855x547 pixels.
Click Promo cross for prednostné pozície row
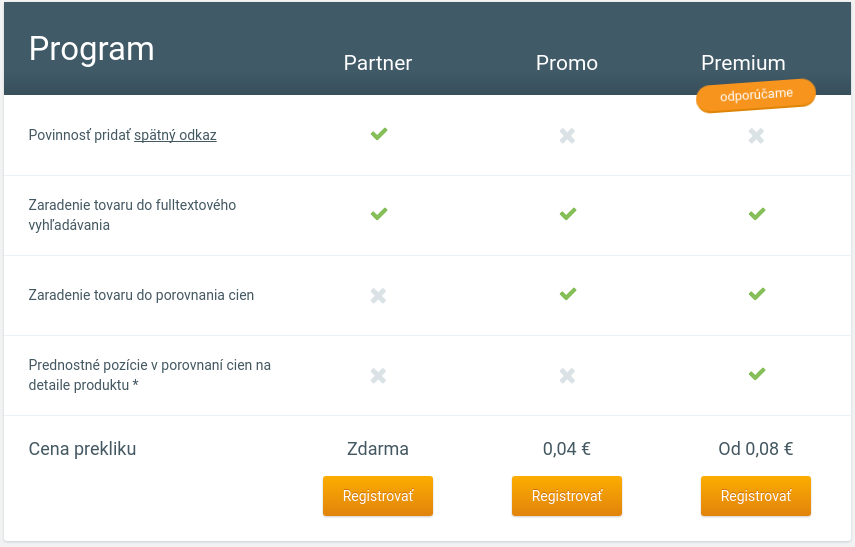point(567,375)
